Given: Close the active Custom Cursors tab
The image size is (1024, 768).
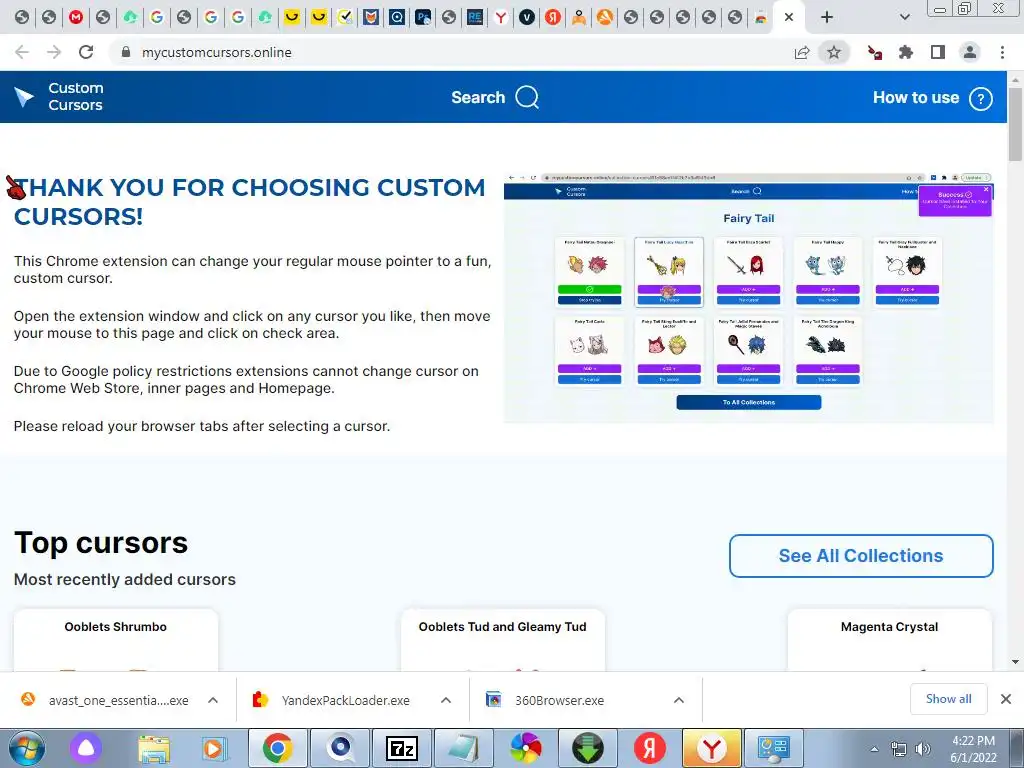Looking at the screenshot, I should click(789, 18).
